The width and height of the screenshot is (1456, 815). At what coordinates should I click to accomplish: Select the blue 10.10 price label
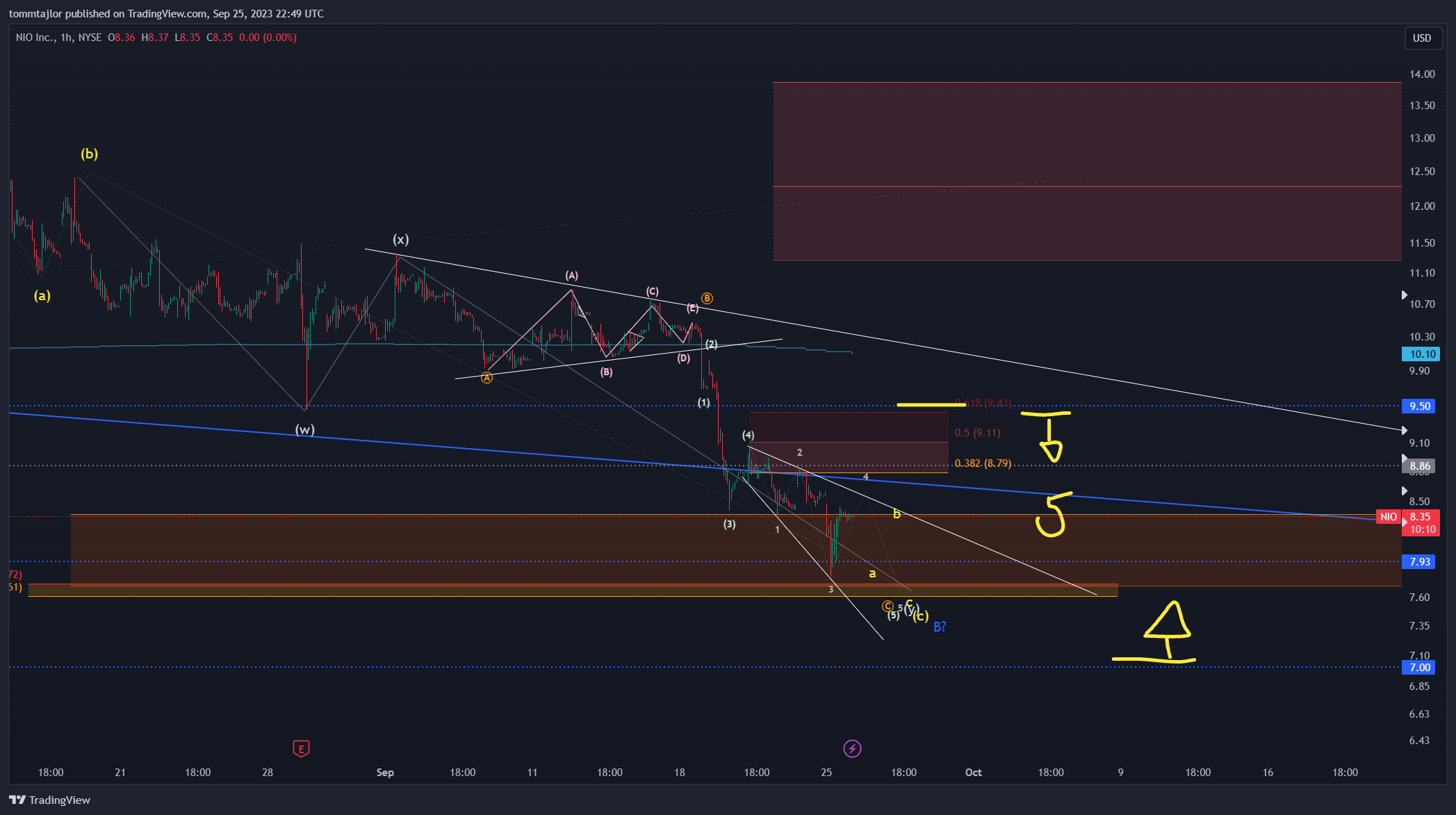point(1420,354)
